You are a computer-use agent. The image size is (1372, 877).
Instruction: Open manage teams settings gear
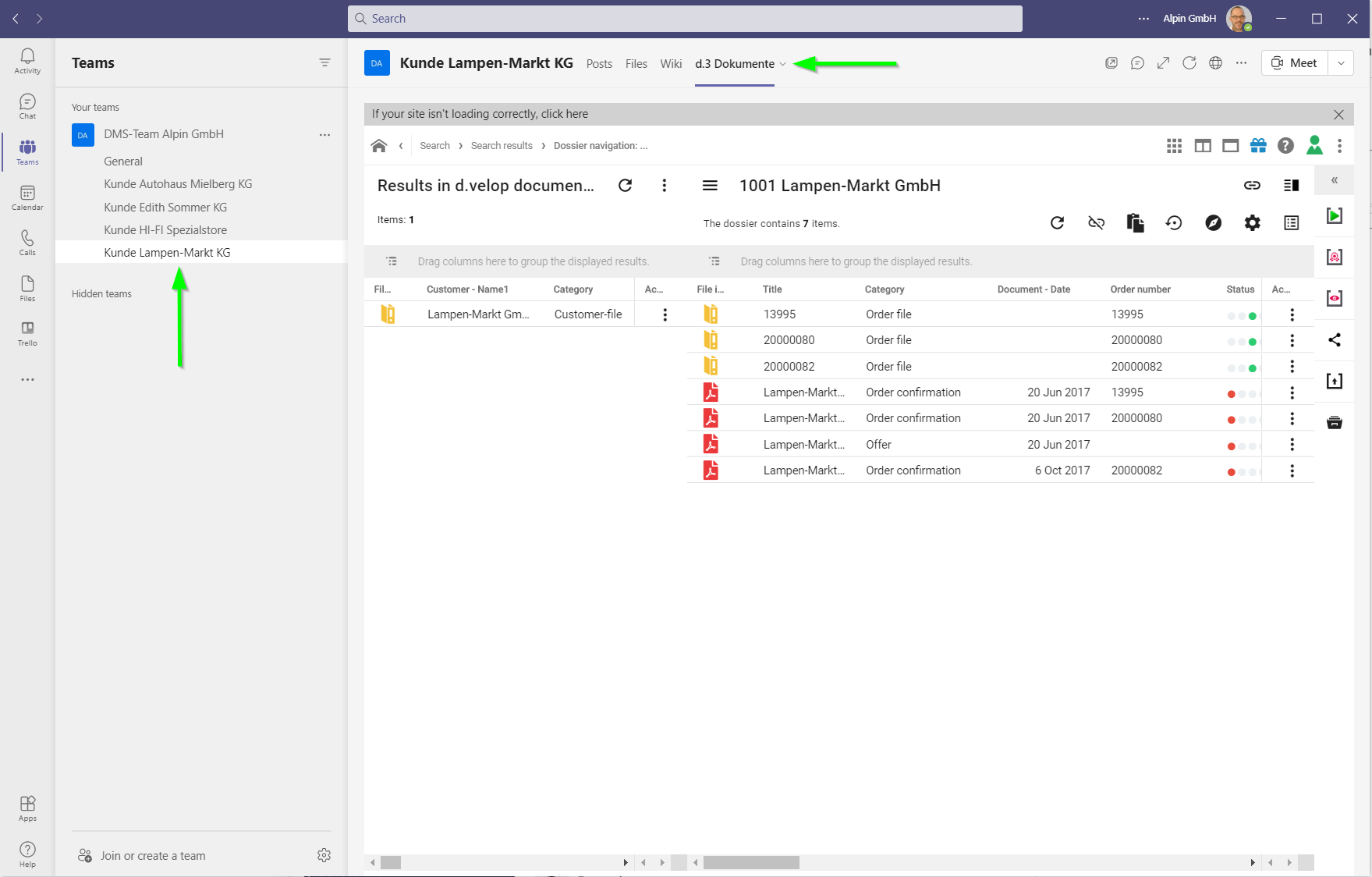[x=324, y=855]
